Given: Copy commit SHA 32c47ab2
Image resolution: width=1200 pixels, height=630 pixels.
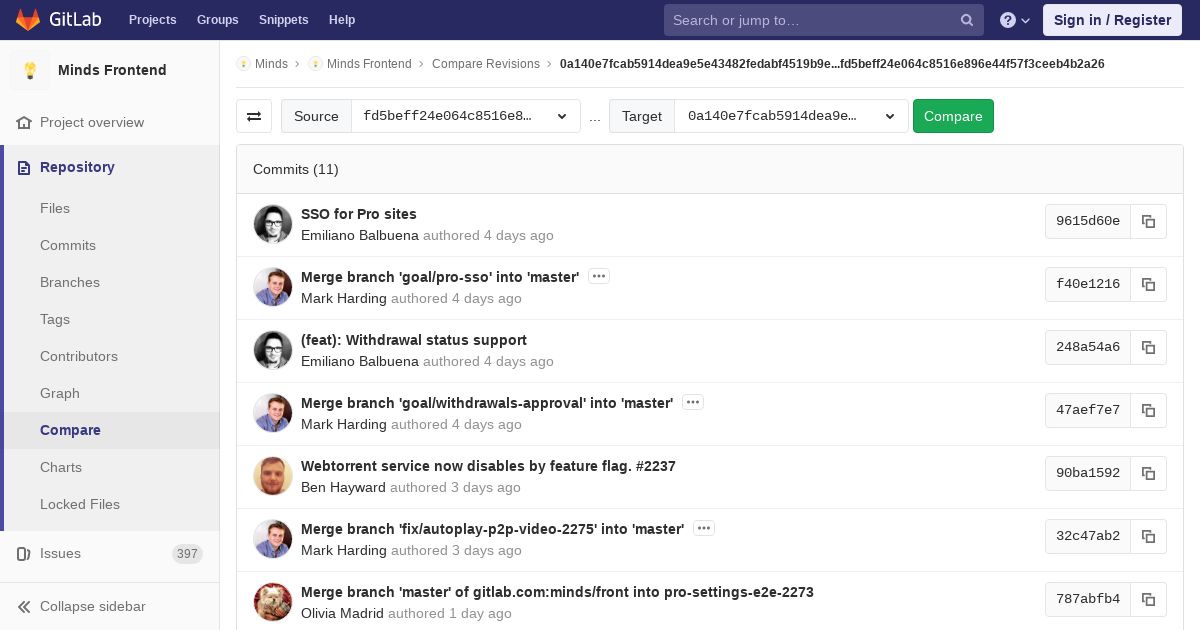Looking at the screenshot, I should [x=1148, y=536].
